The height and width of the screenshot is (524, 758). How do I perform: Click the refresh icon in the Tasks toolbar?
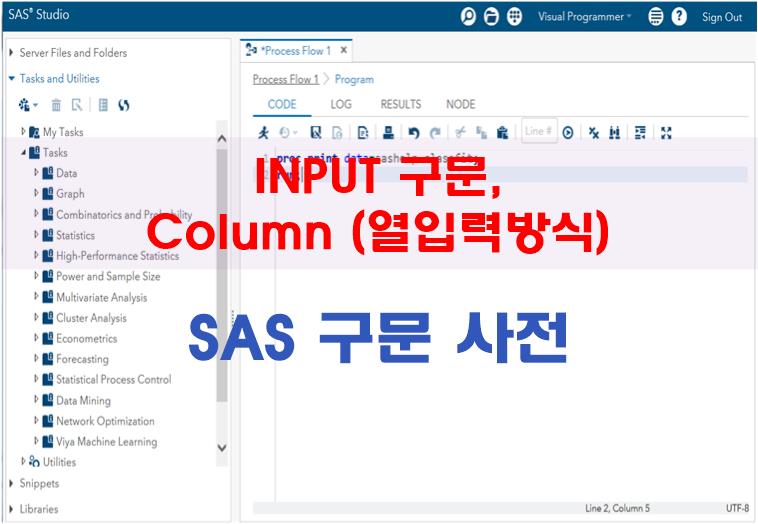[x=124, y=105]
